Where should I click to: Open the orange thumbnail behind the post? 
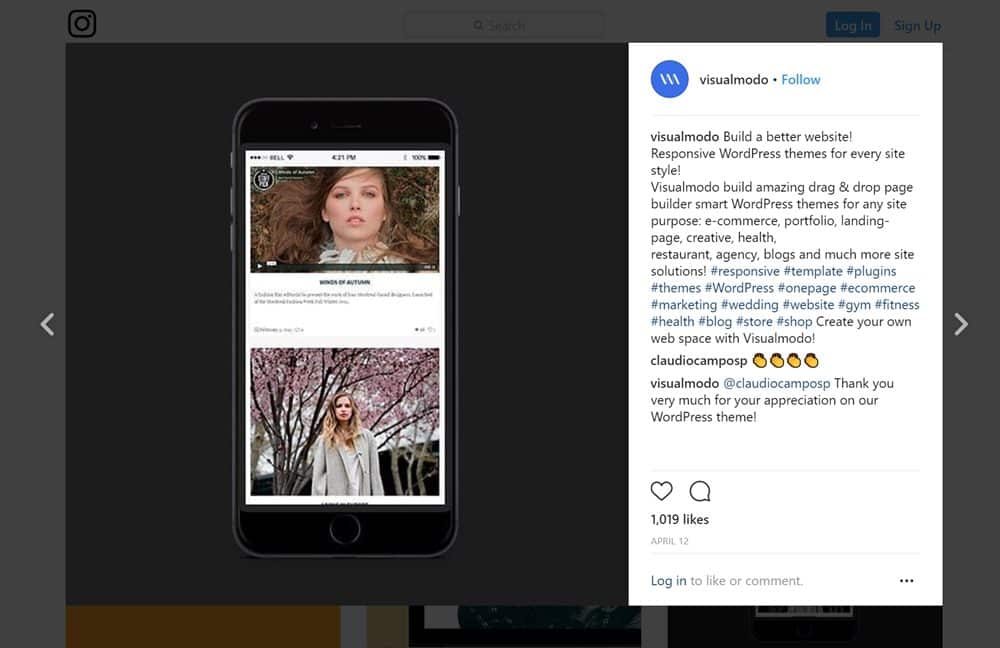[x=203, y=626]
